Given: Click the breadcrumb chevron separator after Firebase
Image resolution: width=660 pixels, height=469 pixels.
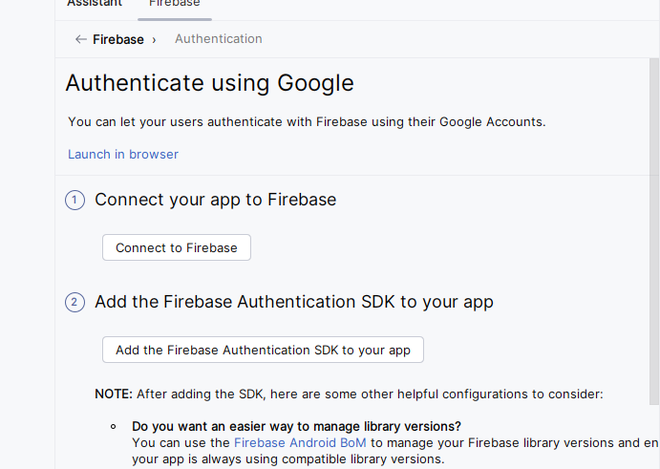Looking at the screenshot, I should (154, 40).
